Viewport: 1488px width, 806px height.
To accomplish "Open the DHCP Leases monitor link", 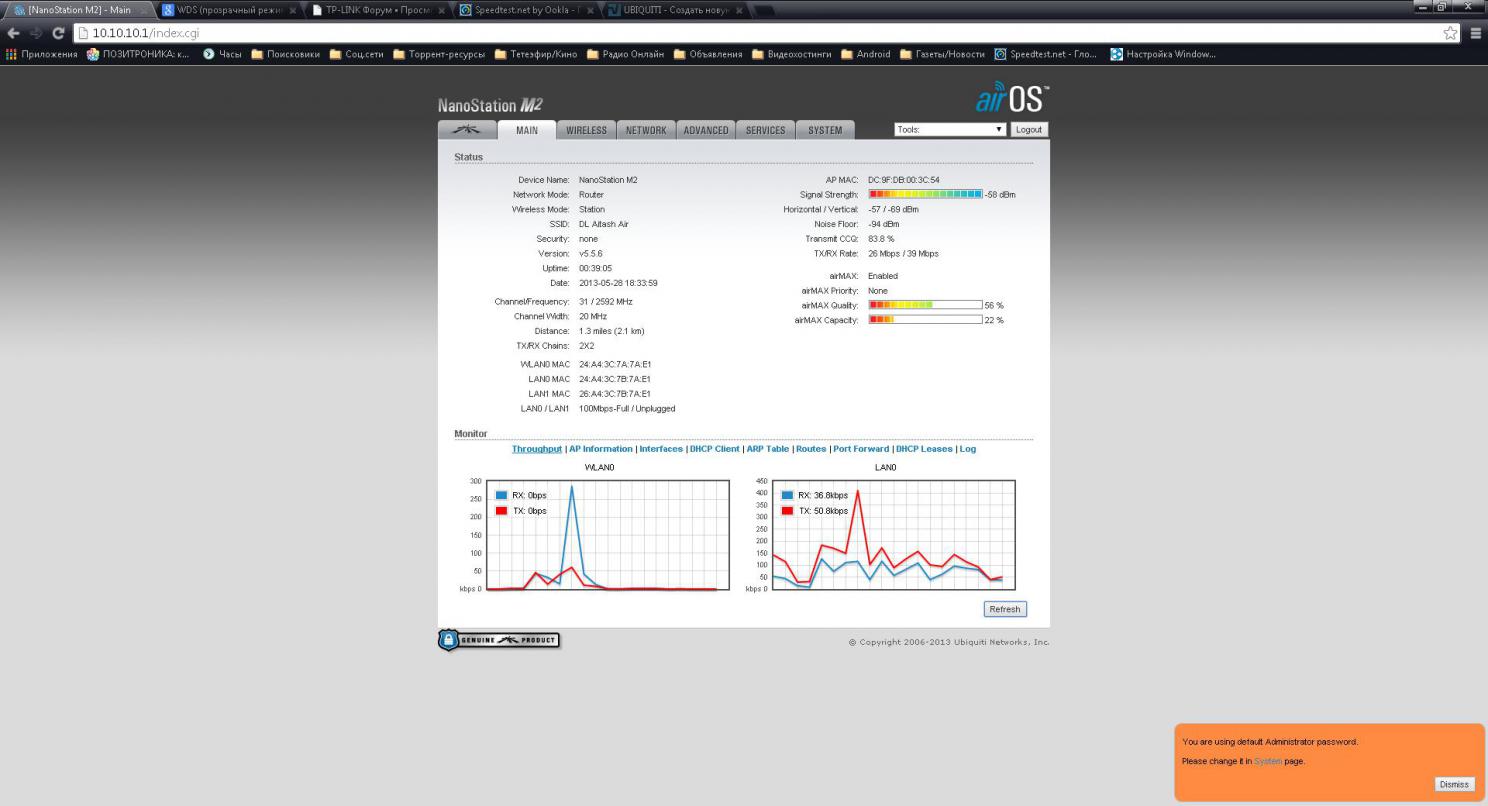I will [924, 449].
